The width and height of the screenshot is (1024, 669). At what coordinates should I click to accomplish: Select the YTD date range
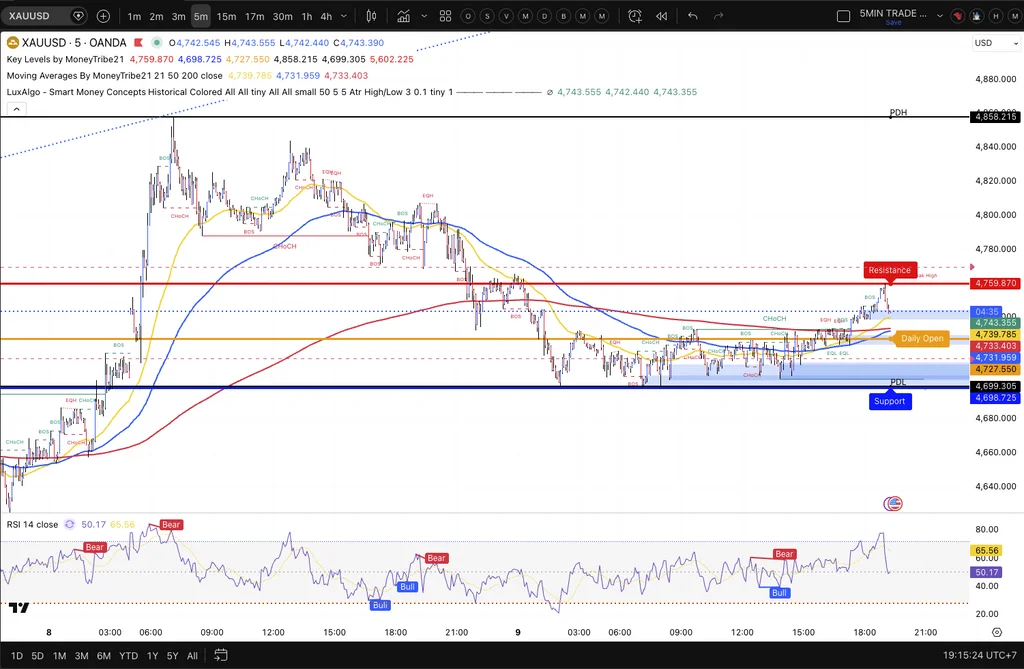click(129, 655)
